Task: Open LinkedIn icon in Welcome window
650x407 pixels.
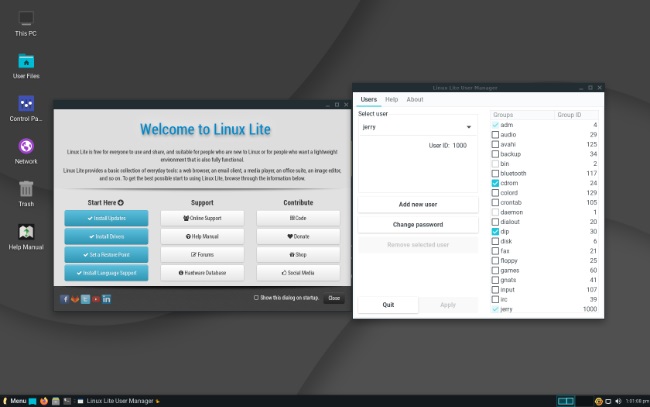Action: click(x=107, y=299)
